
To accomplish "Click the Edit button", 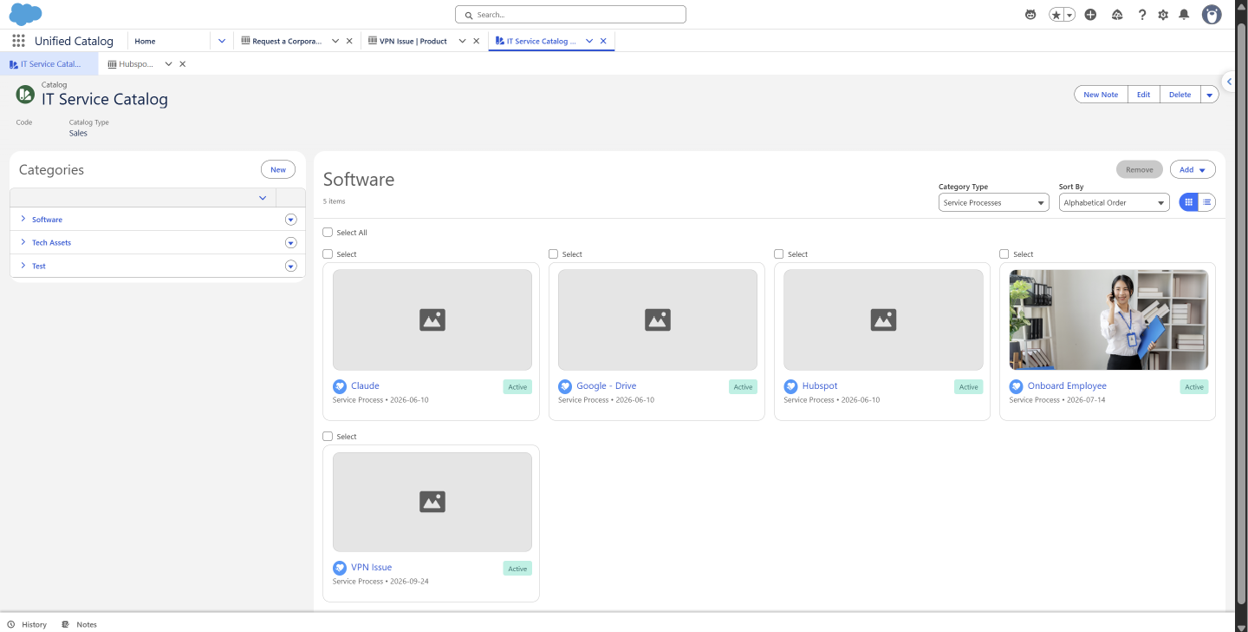I will pyautogui.click(x=1143, y=95).
